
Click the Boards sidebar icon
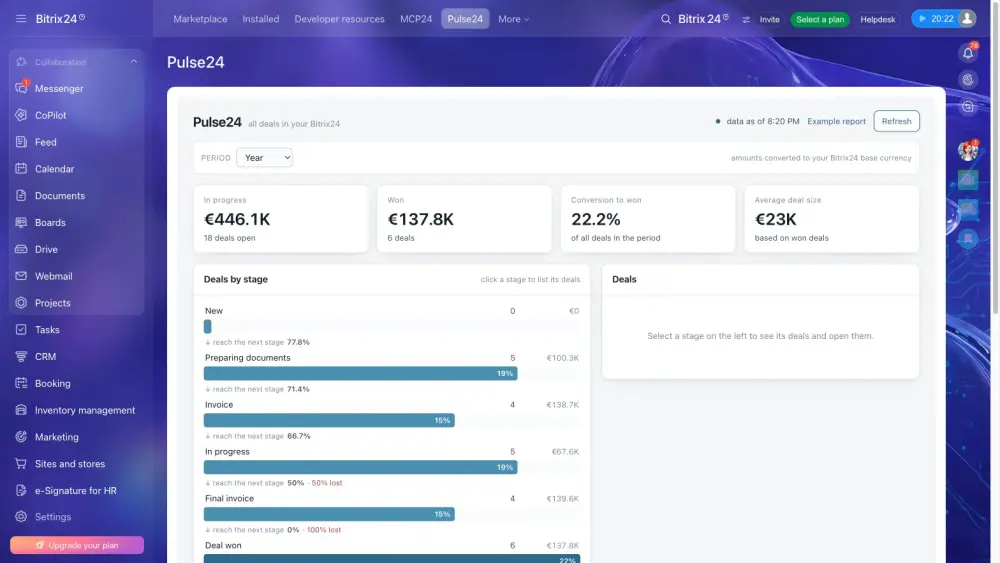tap(21, 222)
